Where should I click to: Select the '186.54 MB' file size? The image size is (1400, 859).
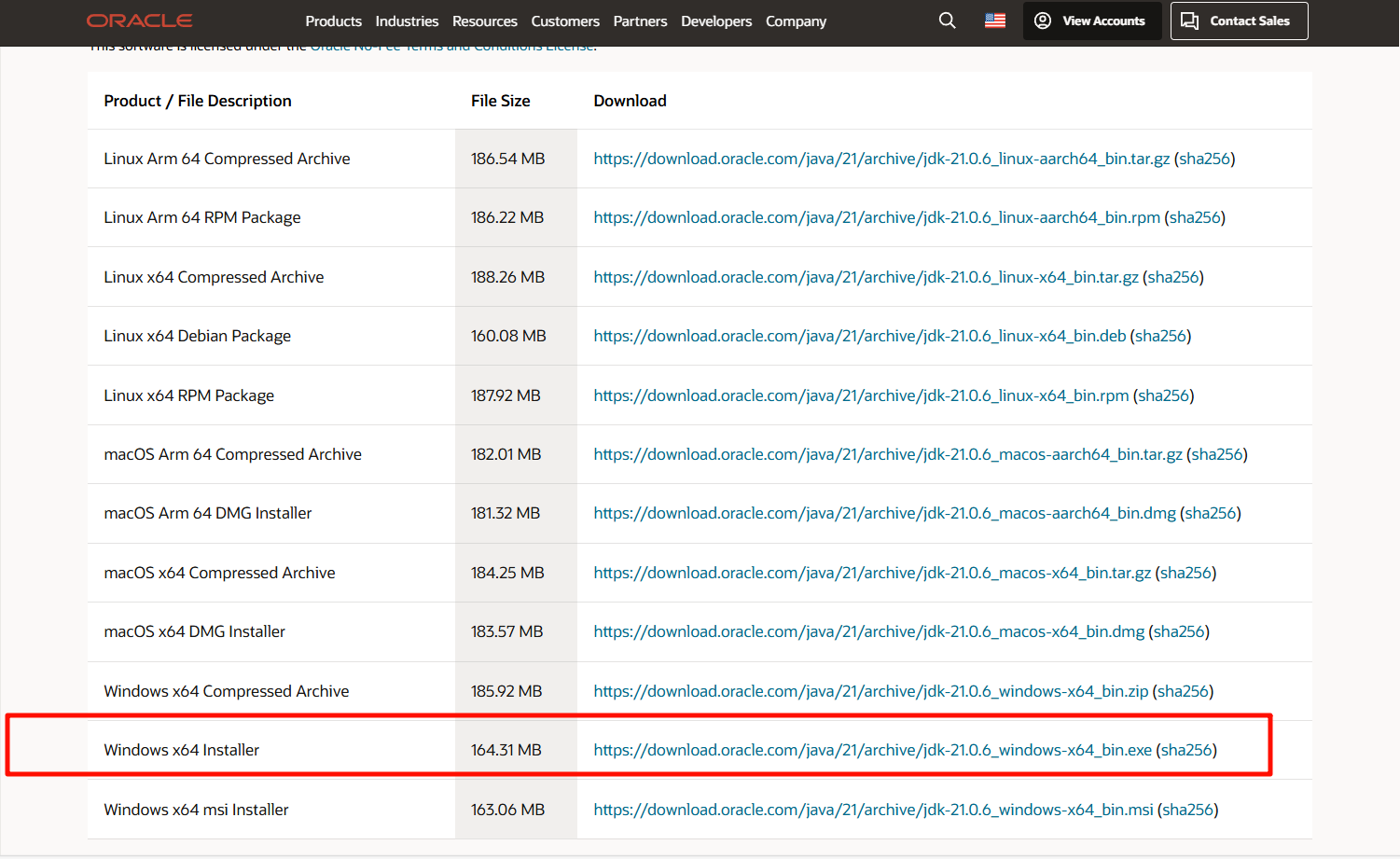pos(507,159)
